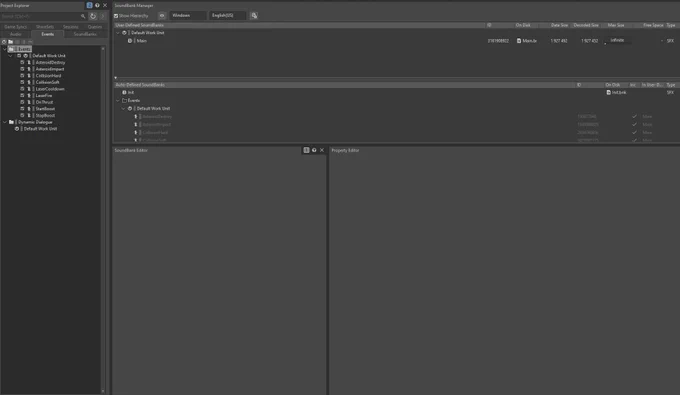The width and height of the screenshot is (680, 395).
Task: Open the English(US) language dropdown
Action: click(x=228, y=16)
